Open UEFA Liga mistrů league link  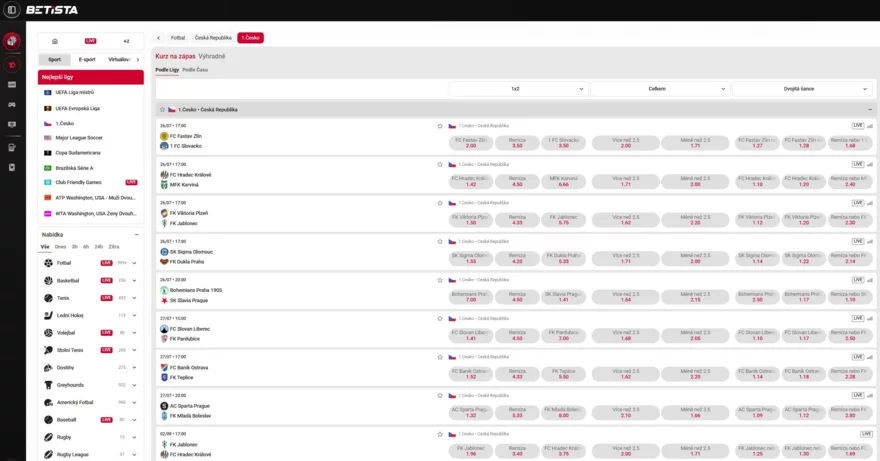tap(74, 92)
